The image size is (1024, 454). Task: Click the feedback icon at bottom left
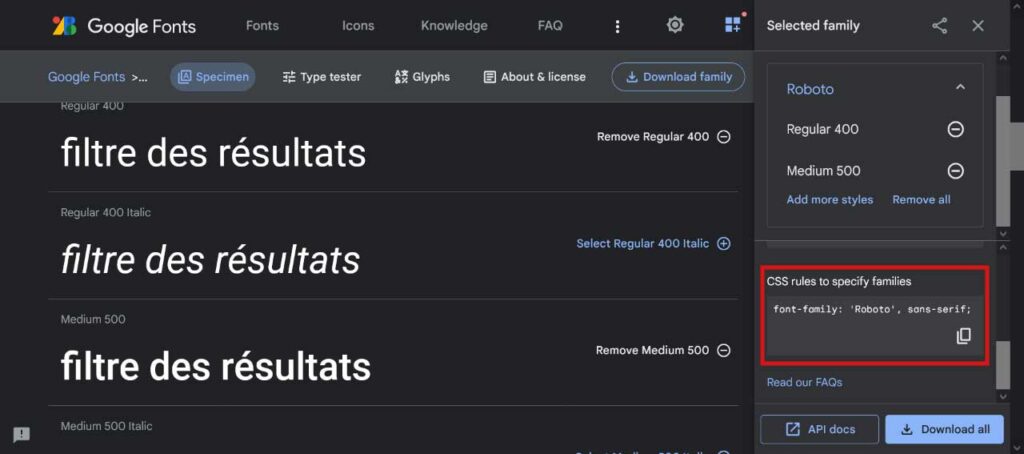coord(22,434)
